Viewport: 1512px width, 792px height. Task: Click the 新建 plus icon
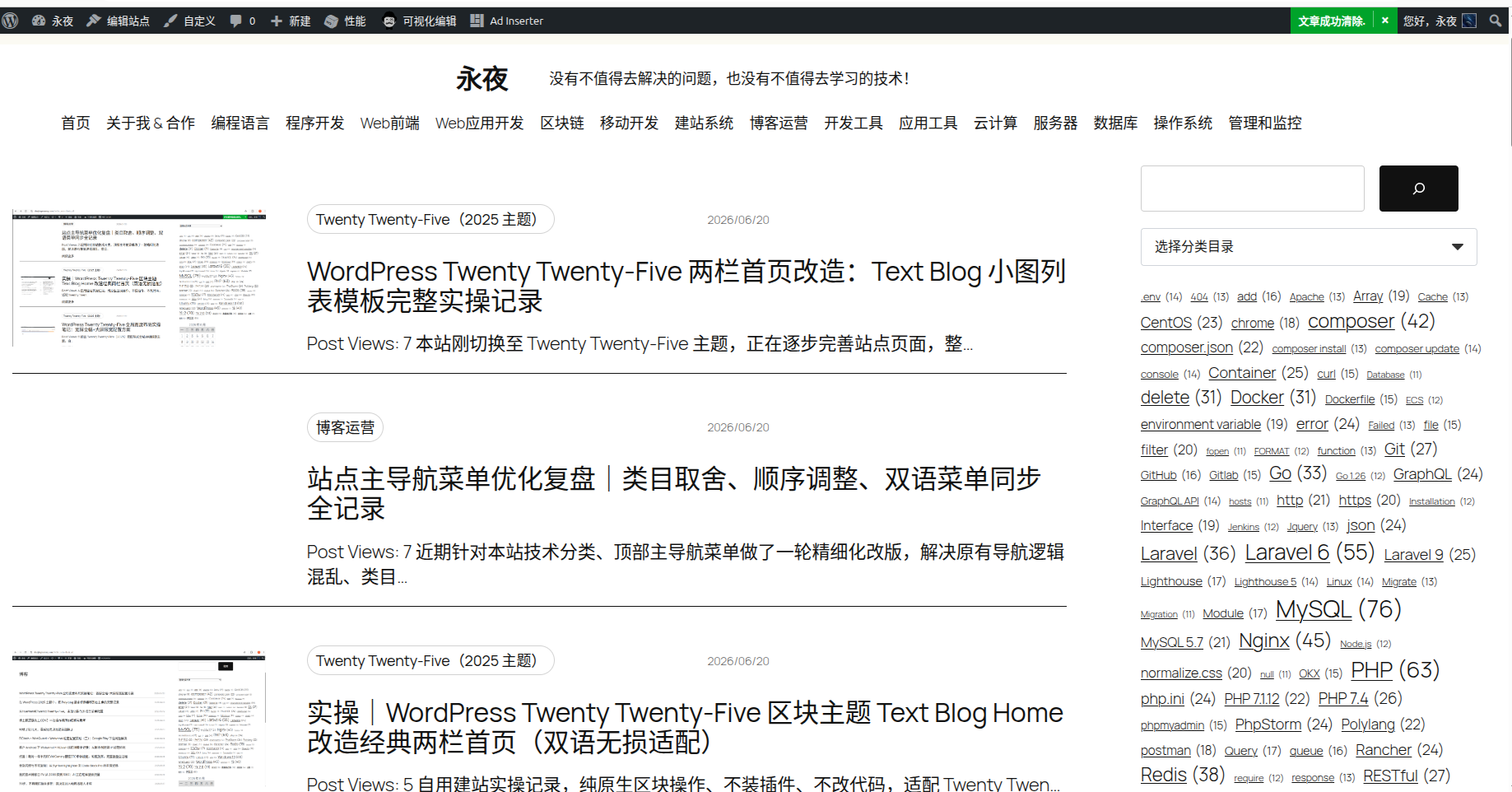pos(277,21)
